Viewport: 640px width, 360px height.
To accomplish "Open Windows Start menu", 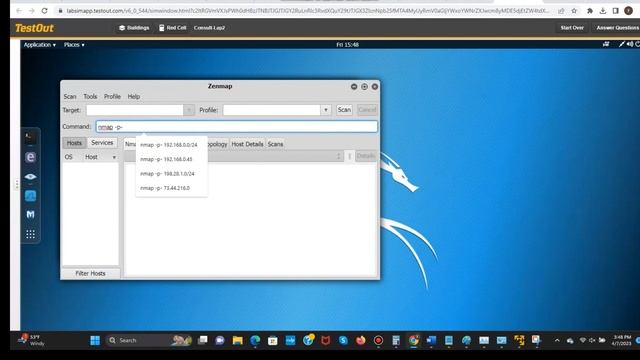I will [95, 340].
